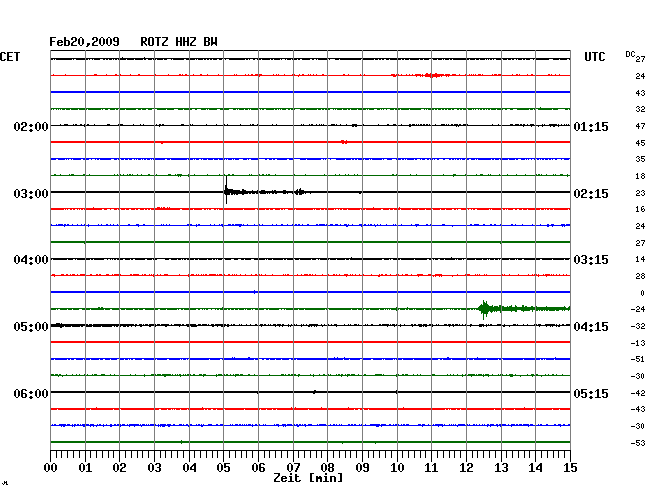Click the 07 minute tick label
The width and height of the screenshot is (650, 494).
click(293, 467)
